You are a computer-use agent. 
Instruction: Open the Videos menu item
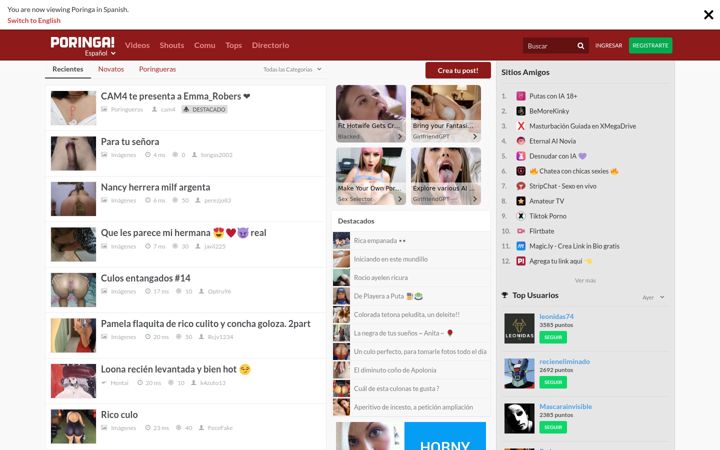pyautogui.click(x=137, y=45)
